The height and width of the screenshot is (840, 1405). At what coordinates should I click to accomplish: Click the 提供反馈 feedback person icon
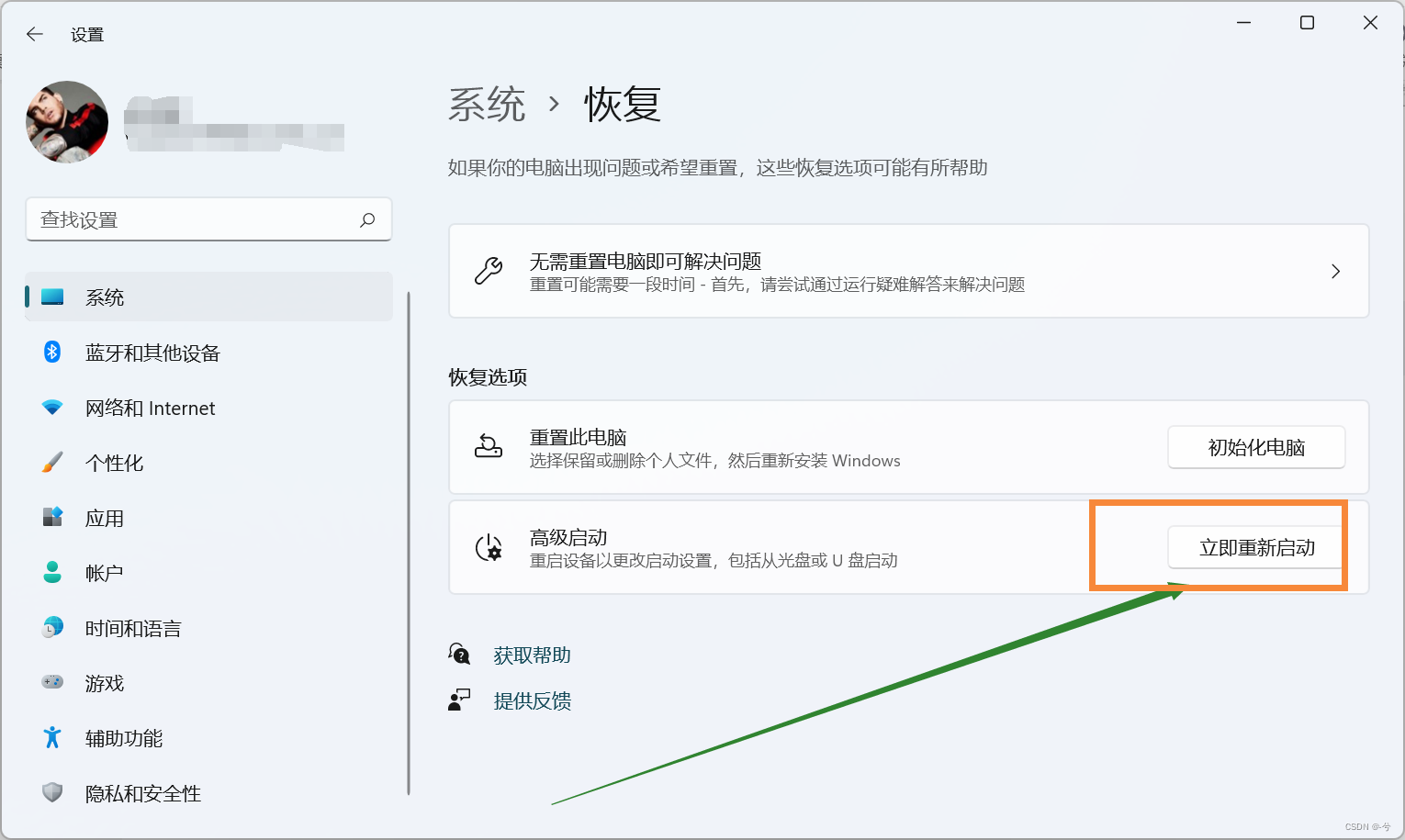(x=459, y=700)
